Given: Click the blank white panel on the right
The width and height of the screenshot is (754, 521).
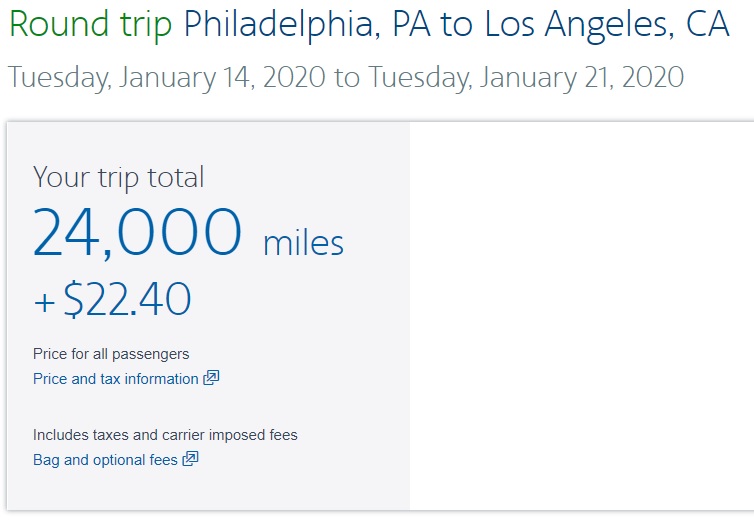Looking at the screenshot, I should pos(580,315).
